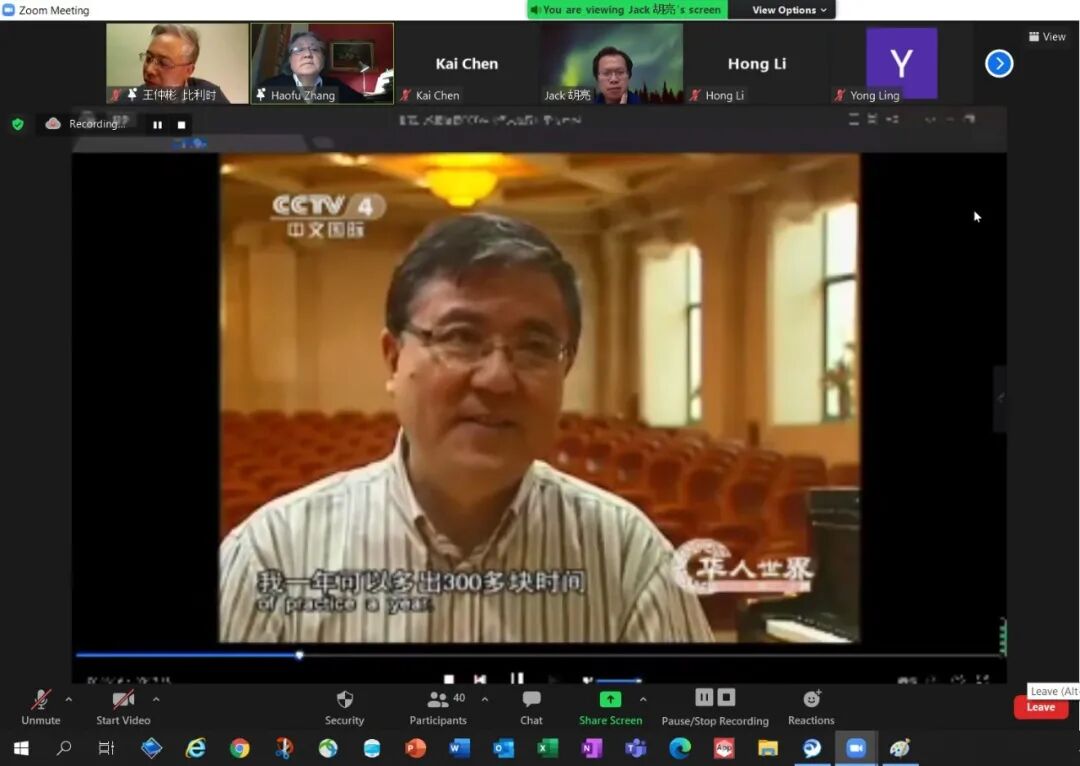Expand video options arrow beside Start Video
Viewport: 1080px width, 766px height.
tap(156, 699)
